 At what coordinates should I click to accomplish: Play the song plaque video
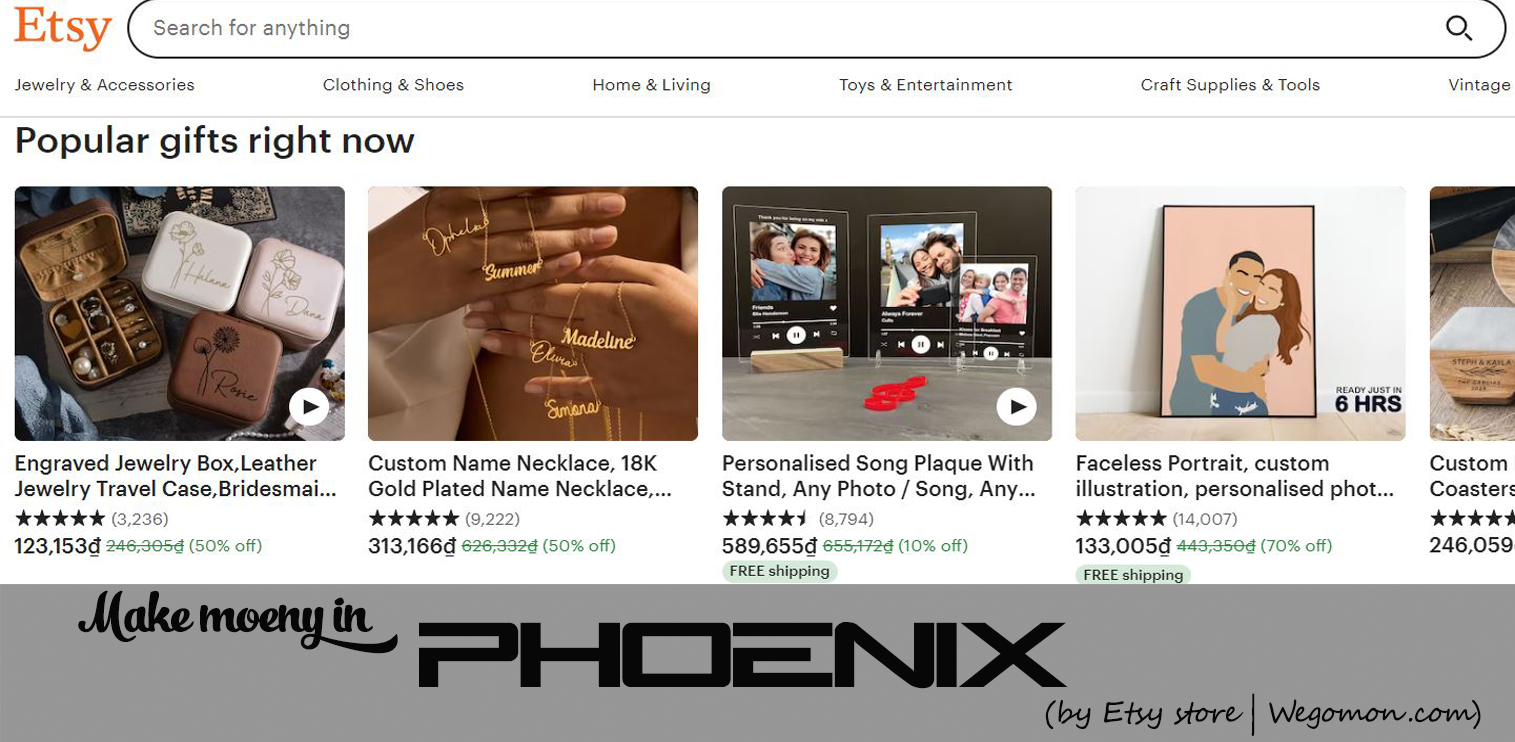(1016, 407)
